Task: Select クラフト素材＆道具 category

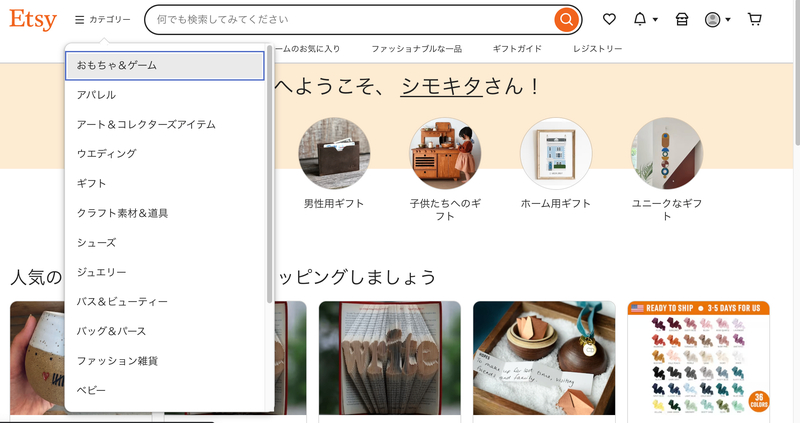Action: tap(165, 213)
